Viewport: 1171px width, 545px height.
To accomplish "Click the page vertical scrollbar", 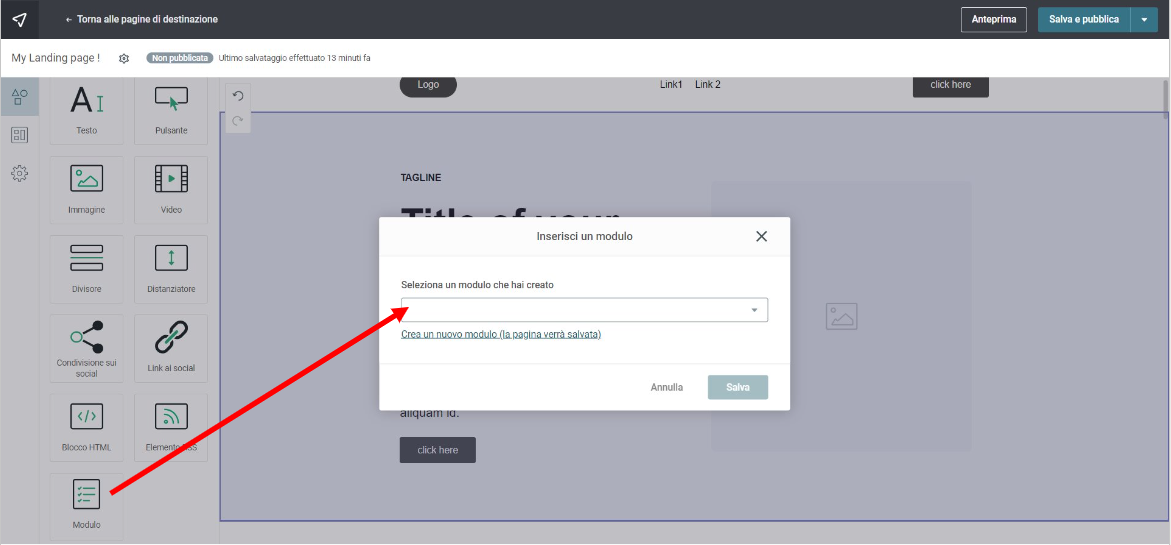I will click(1166, 99).
